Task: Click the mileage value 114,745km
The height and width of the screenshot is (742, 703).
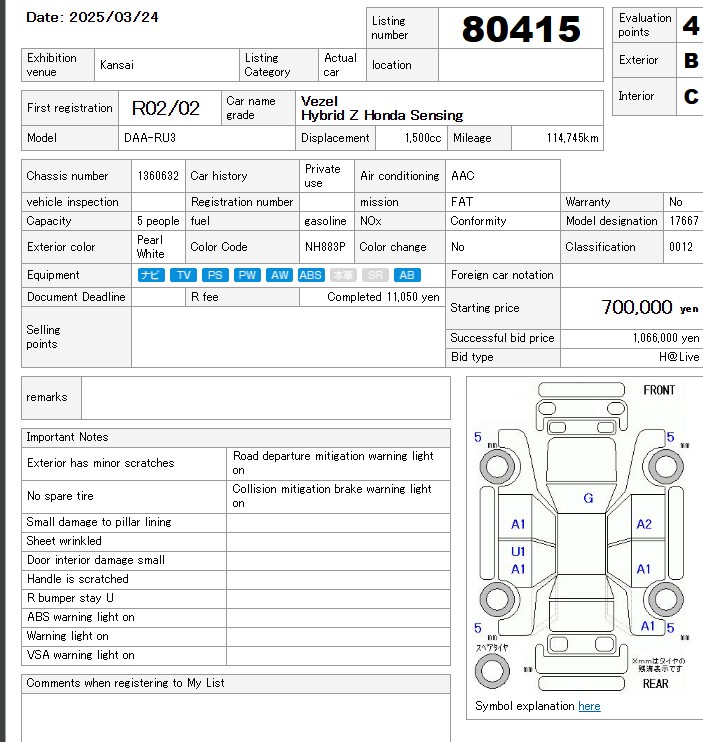Action: [572, 138]
